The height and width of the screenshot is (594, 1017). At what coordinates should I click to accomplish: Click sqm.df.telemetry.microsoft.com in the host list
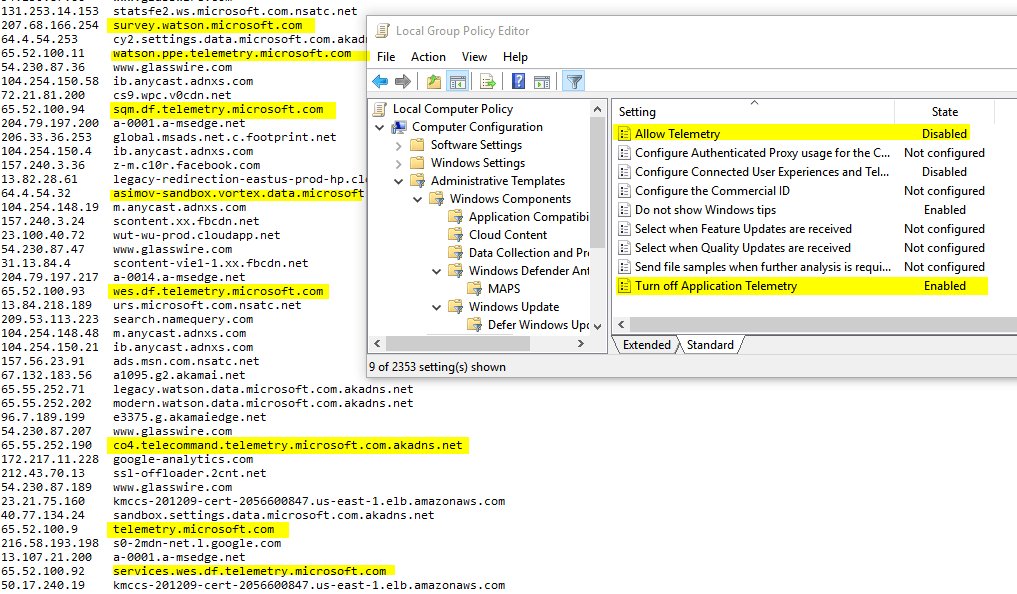tap(218, 109)
